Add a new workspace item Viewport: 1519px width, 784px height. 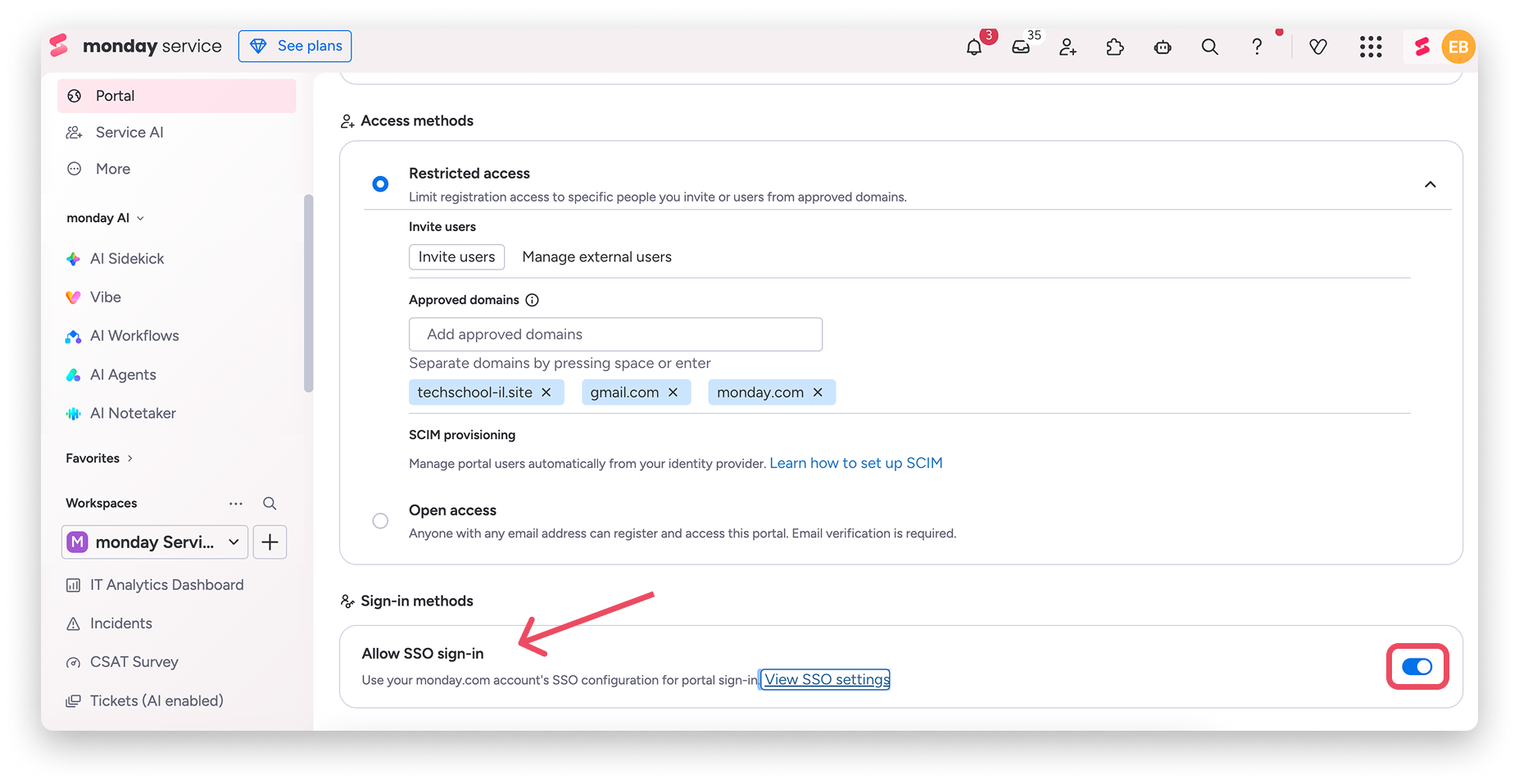pos(270,542)
